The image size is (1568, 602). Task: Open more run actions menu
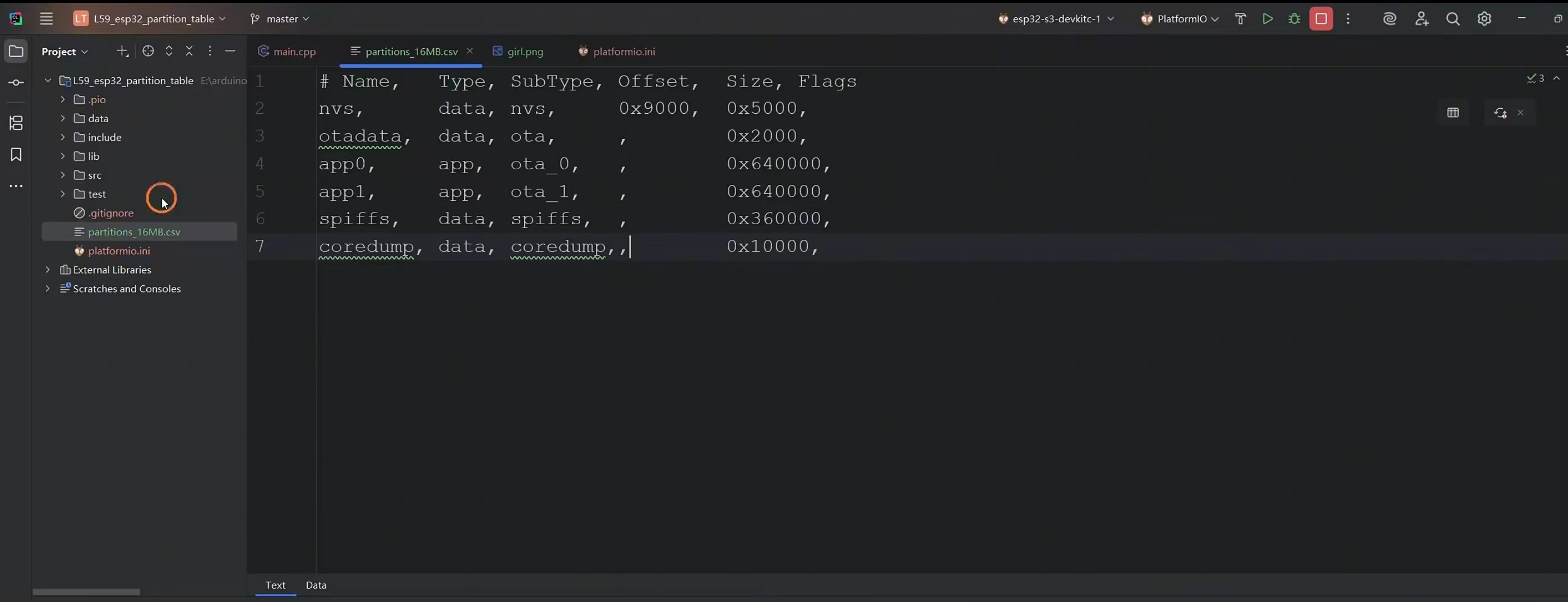(x=1348, y=19)
